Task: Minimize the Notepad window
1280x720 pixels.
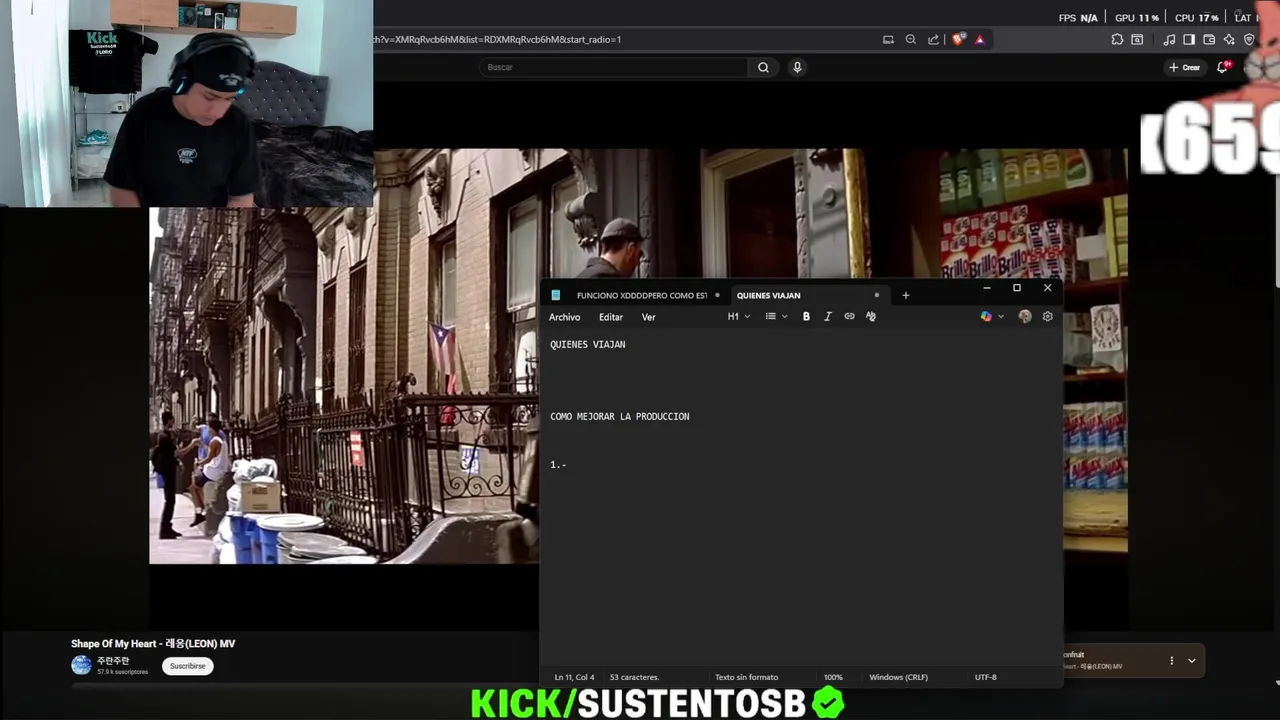Action: click(986, 288)
